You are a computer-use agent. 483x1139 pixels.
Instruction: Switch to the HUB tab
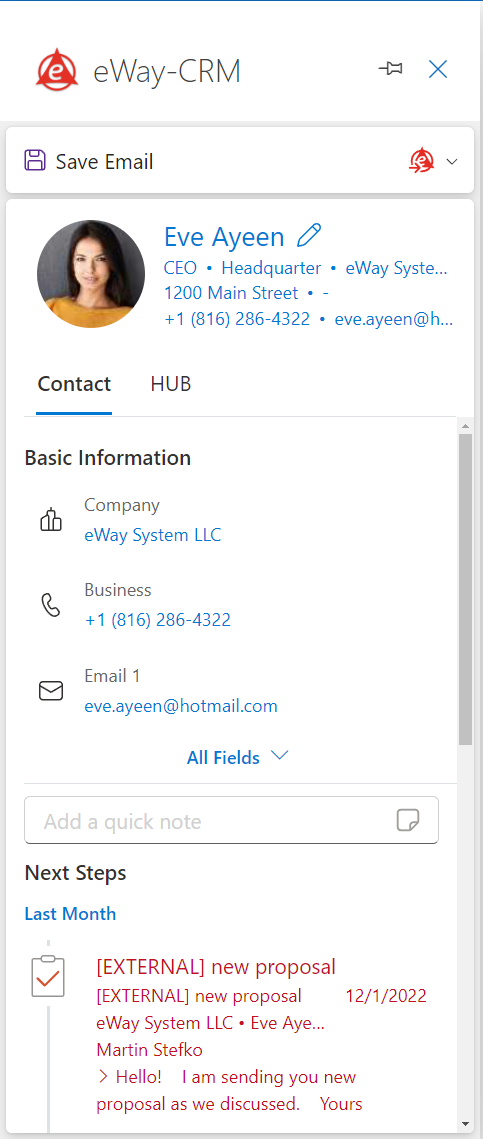[171, 384]
